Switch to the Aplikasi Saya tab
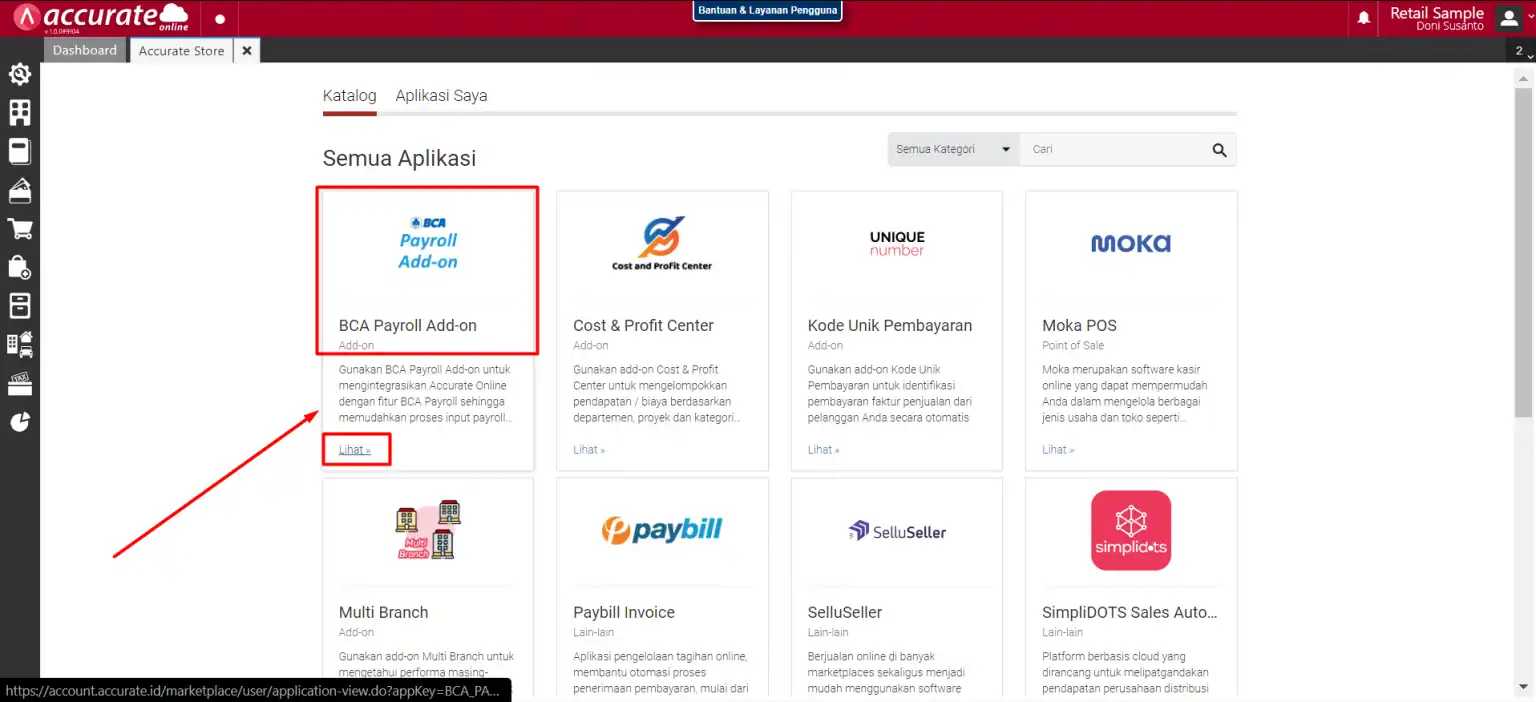Image resolution: width=1536 pixels, height=702 pixels. pyautogui.click(x=441, y=95)
